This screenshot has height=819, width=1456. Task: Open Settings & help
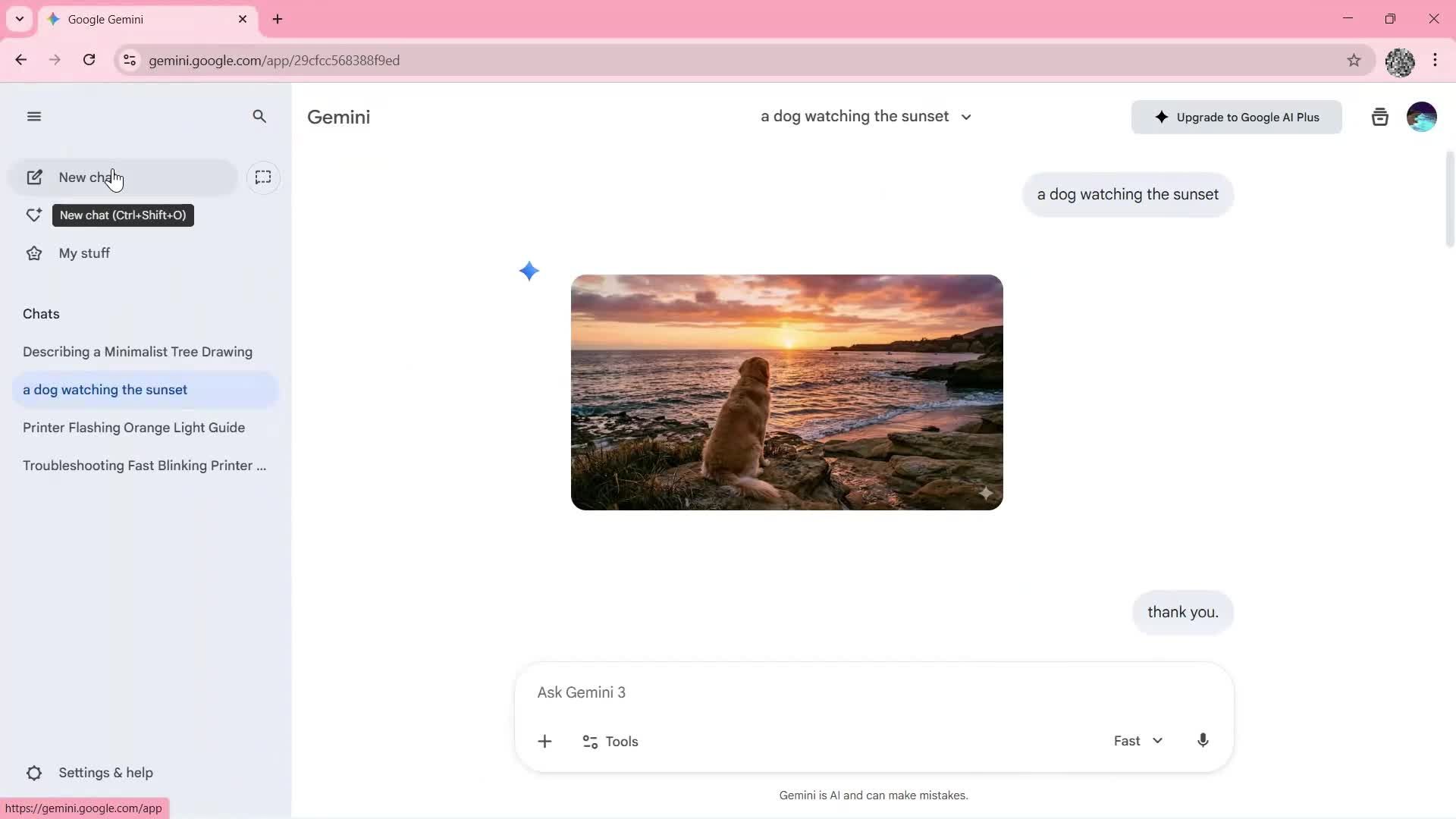[x=105, y=773]
